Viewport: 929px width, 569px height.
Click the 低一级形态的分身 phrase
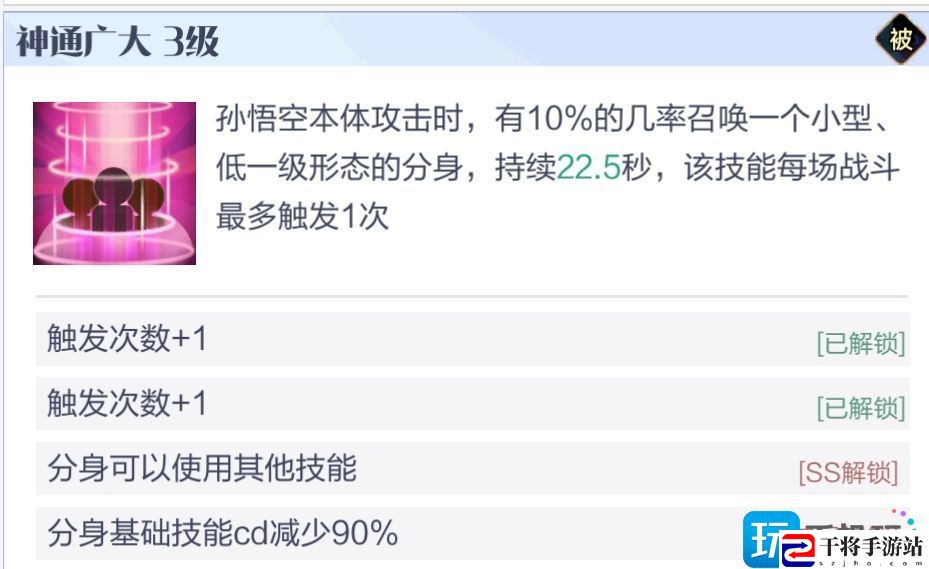pyautogui.click(x=339, y=167)
